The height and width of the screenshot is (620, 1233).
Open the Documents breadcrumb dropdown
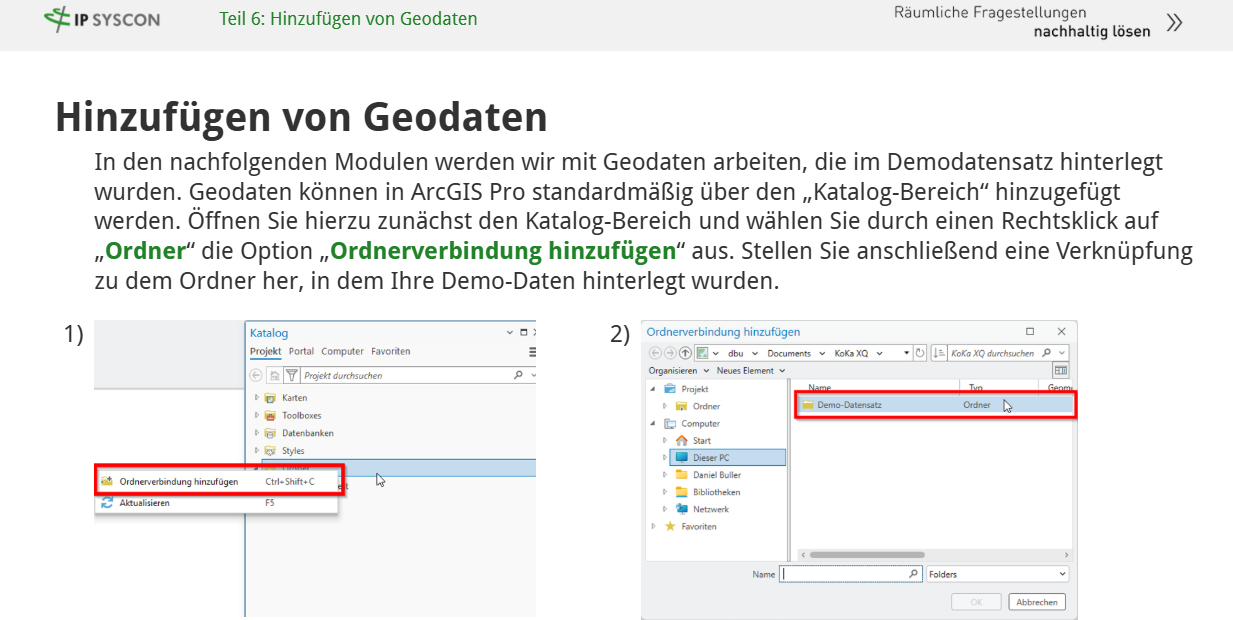point(823,353)
